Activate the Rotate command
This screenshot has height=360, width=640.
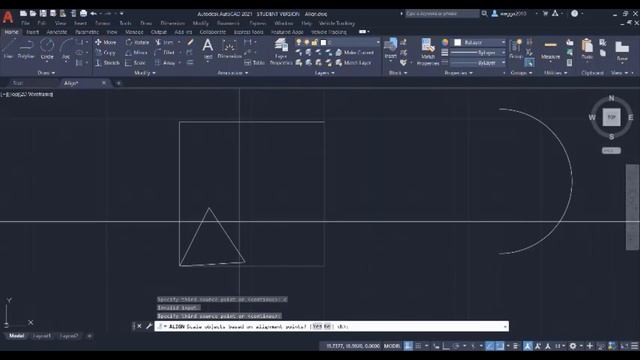click(137, 42)
